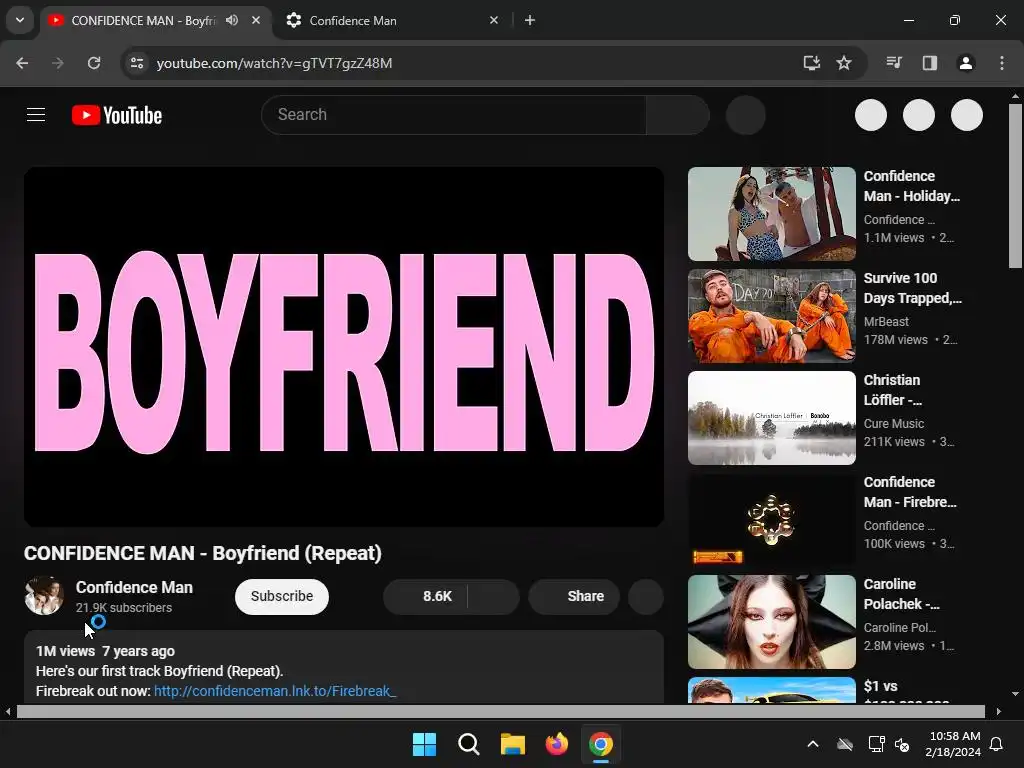Open the Windows Start menu
This screenshot has height=768, width=1024.
[x=424, y=744]
